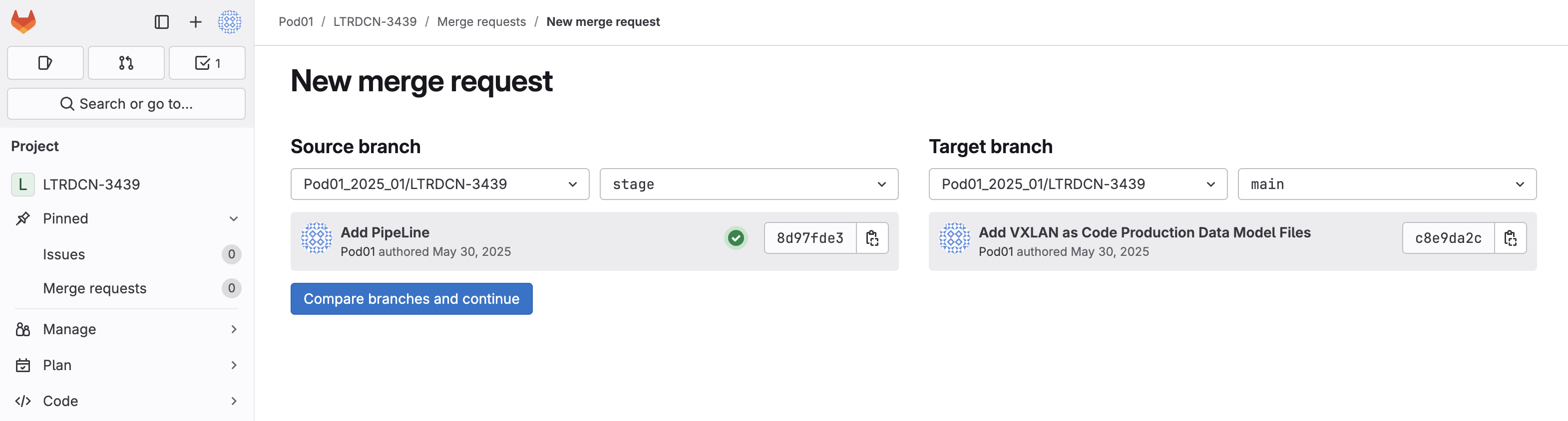Open user avatar menu in sidebar
The width and height of the screenshot is (1568, 421).
tap(230, 22)
